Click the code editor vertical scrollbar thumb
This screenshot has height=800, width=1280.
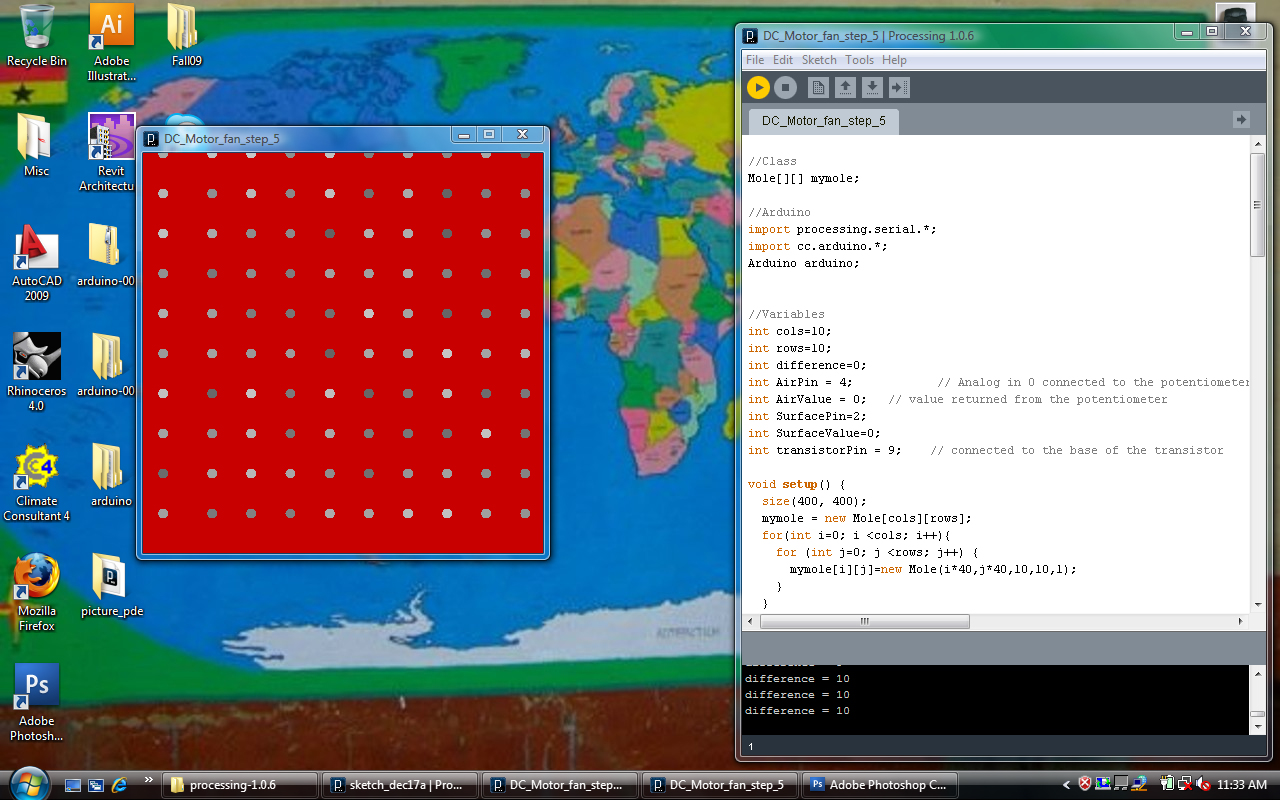pyautogui.click(x=1257, y=205)
